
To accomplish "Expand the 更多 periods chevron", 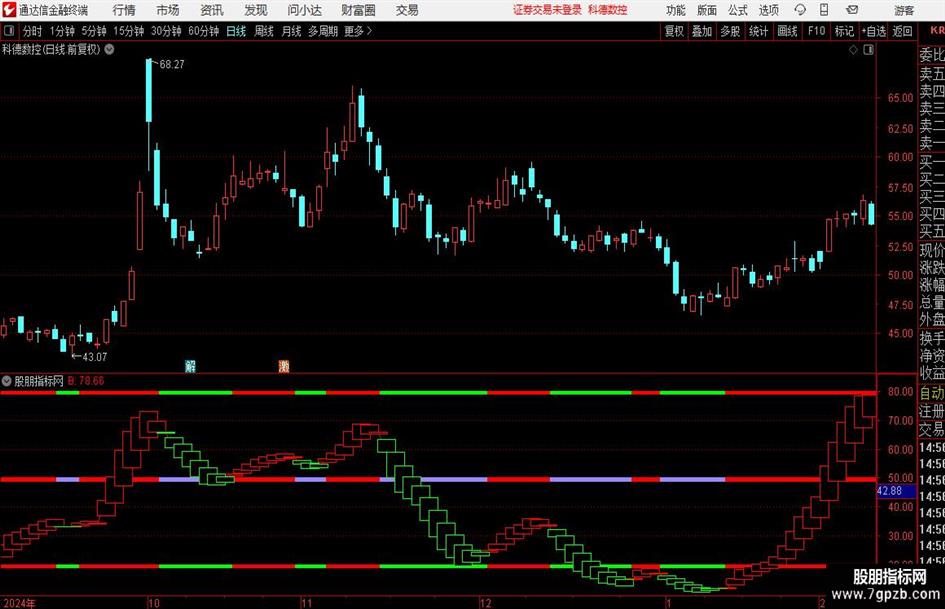I will click(x=369, y=31).
